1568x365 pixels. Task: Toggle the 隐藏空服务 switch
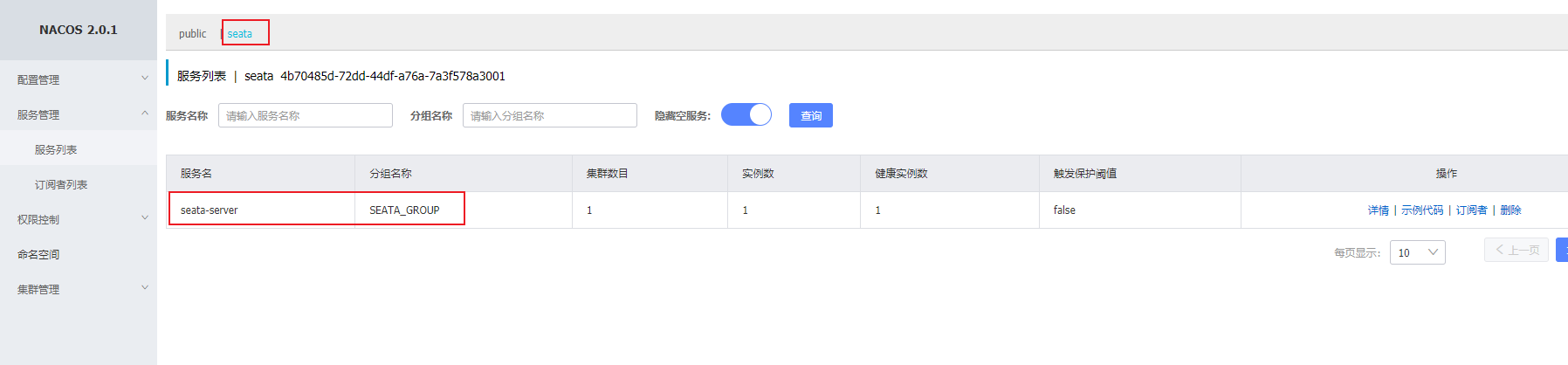746,115
